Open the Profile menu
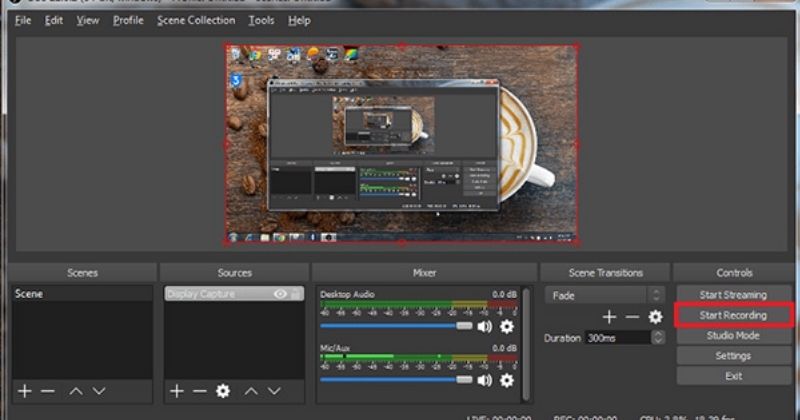This screenshot has height=420, width=800. coord(128,20)
